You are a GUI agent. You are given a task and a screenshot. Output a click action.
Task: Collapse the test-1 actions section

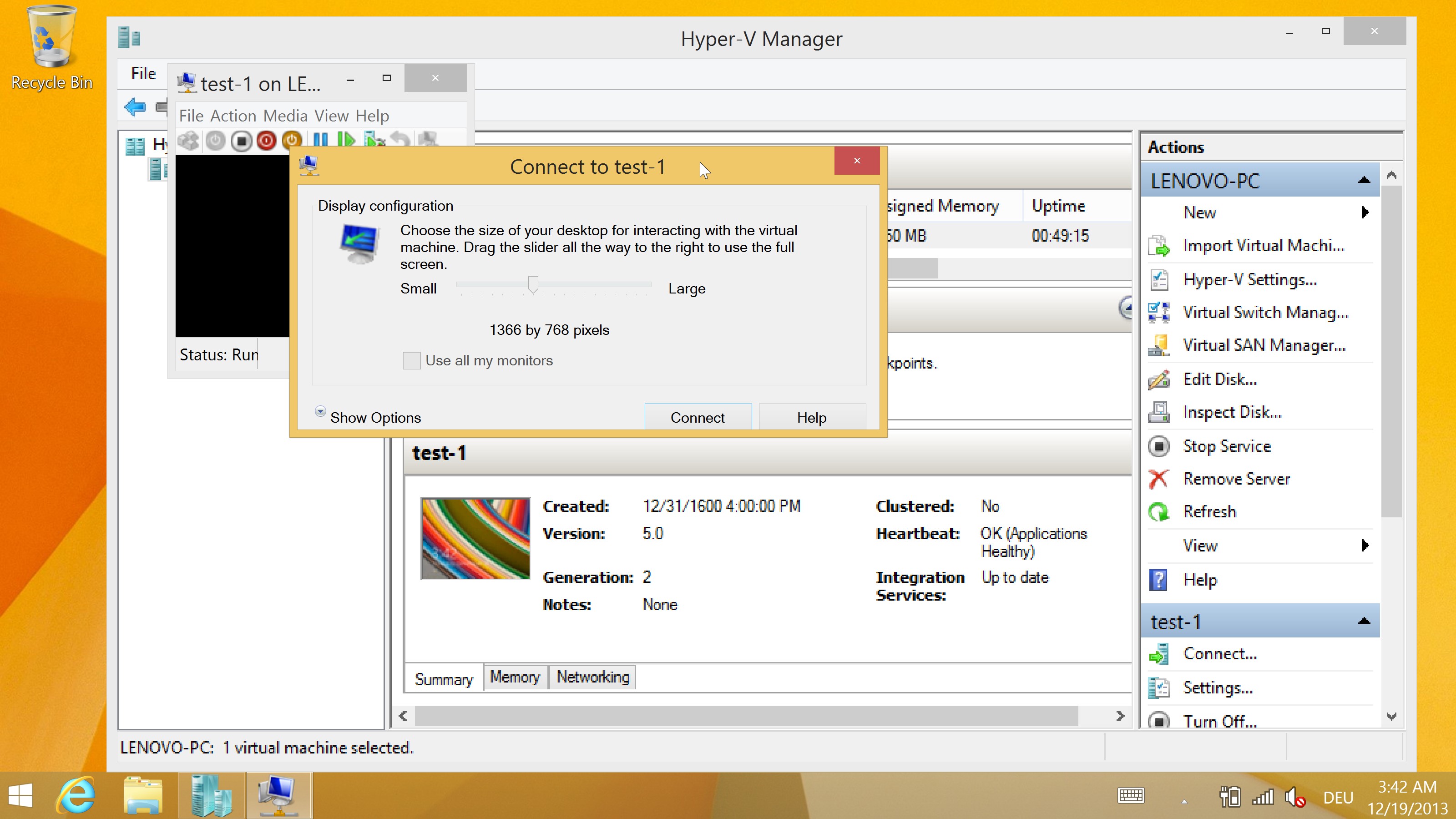pos(1364,621)
